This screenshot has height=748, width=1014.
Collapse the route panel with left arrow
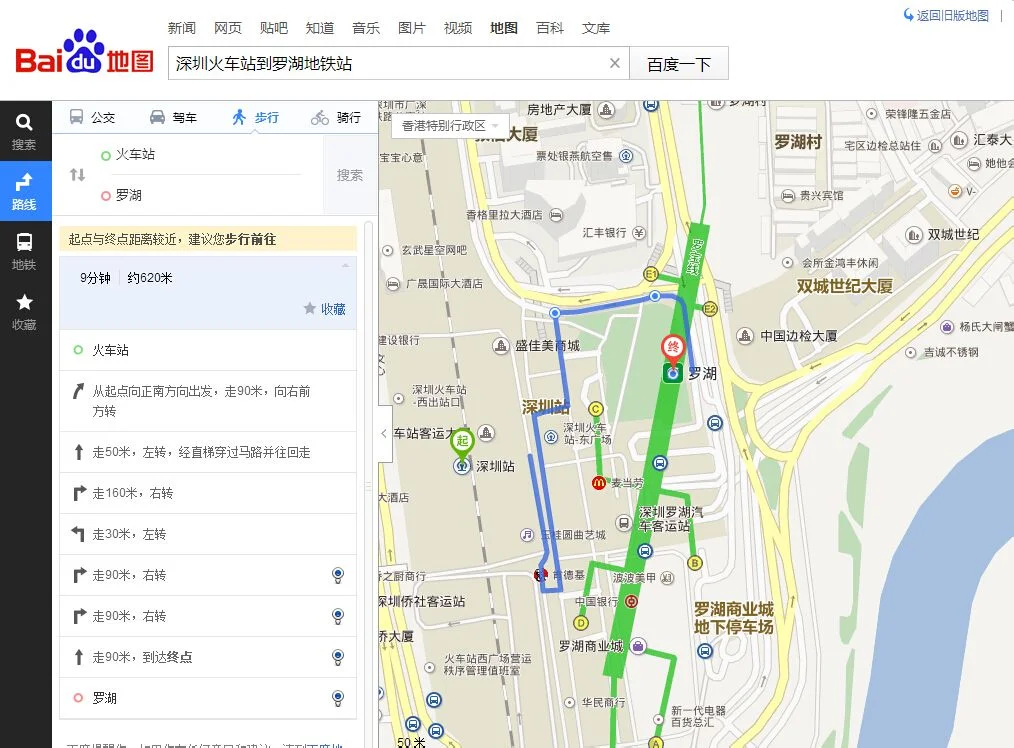tap(381, 434)
